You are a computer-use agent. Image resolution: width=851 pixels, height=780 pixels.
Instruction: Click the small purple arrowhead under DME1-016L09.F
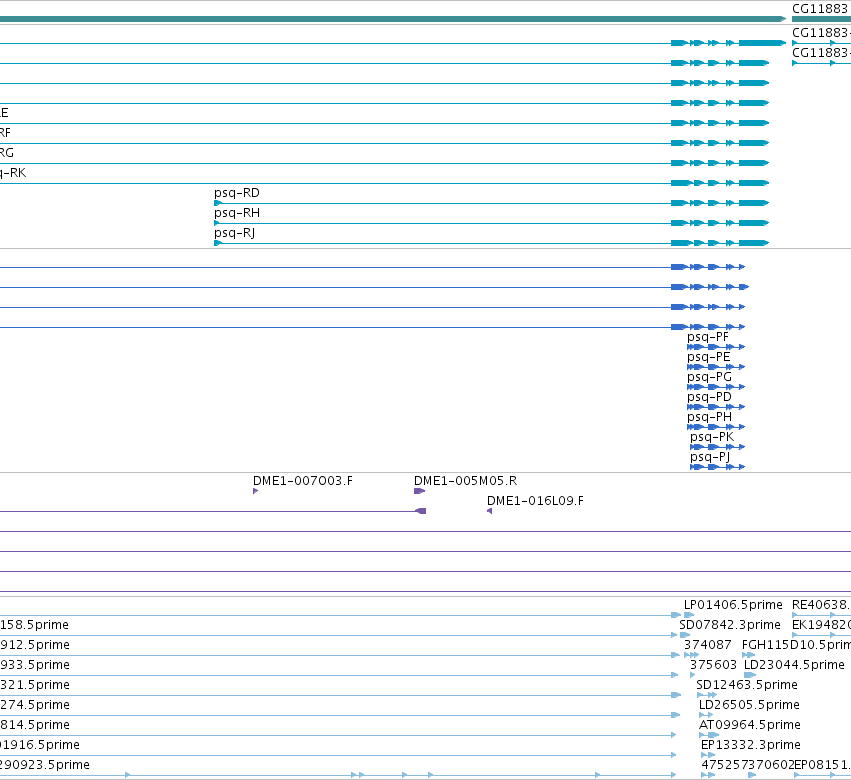tap(490, 511)
